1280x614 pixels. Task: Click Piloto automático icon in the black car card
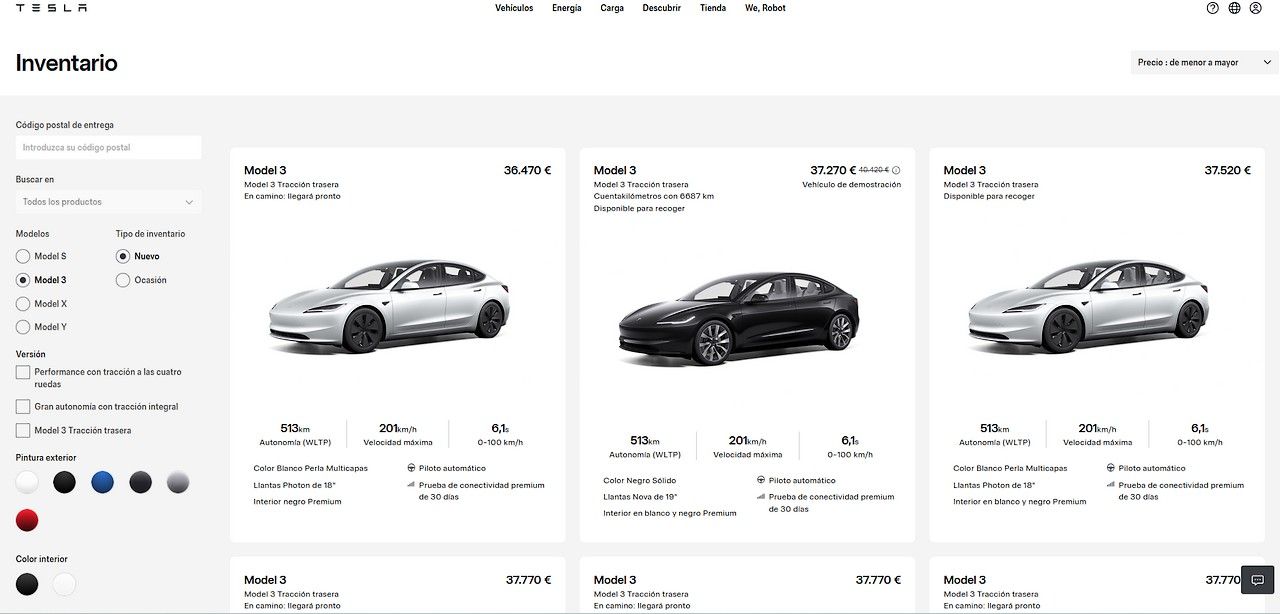pyautogui.click(x=761, y=480)
